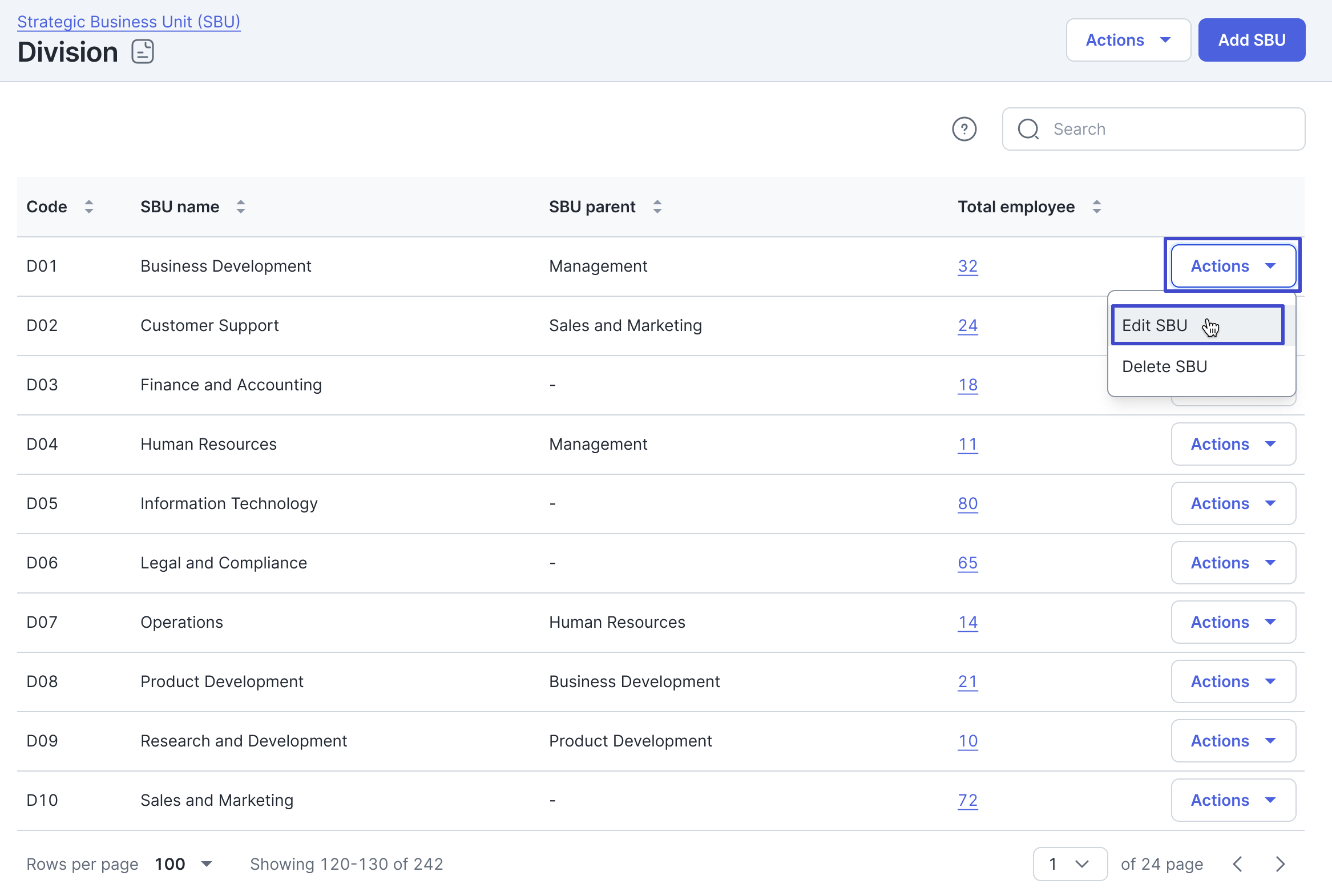Sort by SBU name column arrows
1332x896 pixels.
(x=241, y=207)
